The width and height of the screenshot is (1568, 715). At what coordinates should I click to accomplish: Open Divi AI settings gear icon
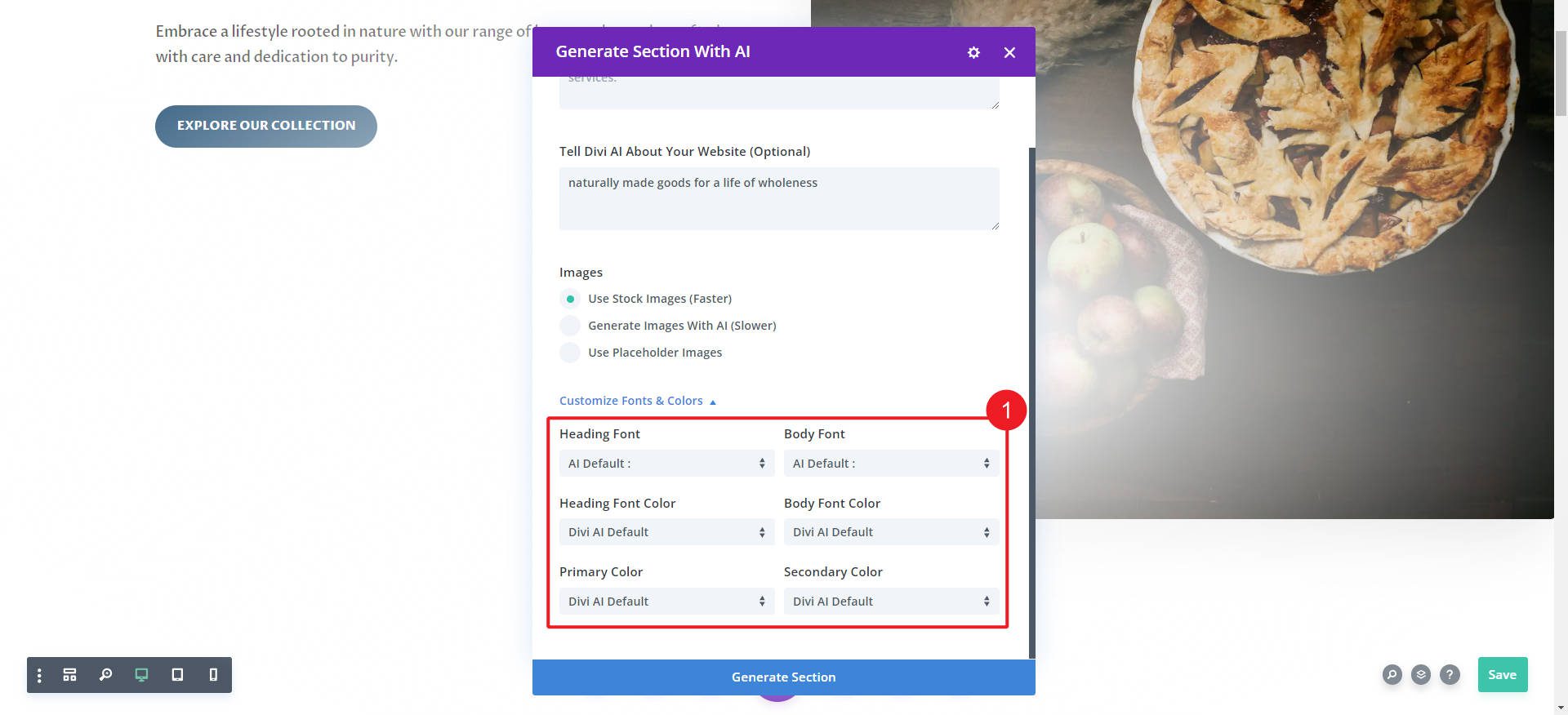[973, 52]
